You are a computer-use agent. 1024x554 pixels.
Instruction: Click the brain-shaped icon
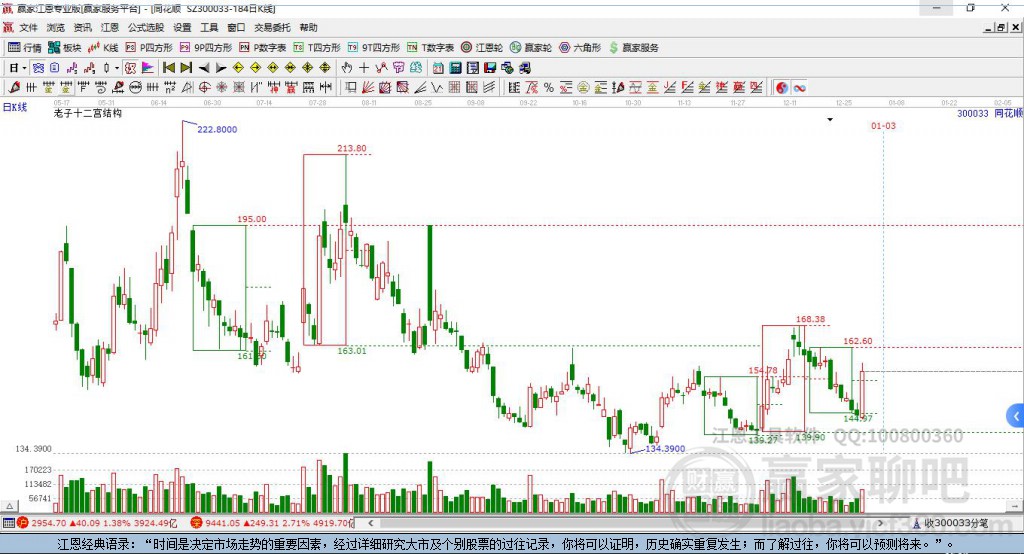point(416,68)
